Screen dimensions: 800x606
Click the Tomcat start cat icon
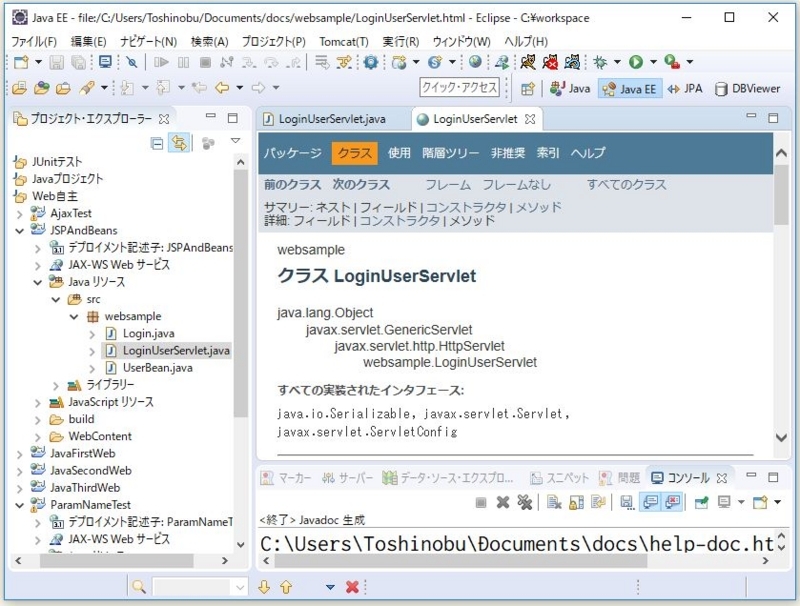click(x=528, y=62)
